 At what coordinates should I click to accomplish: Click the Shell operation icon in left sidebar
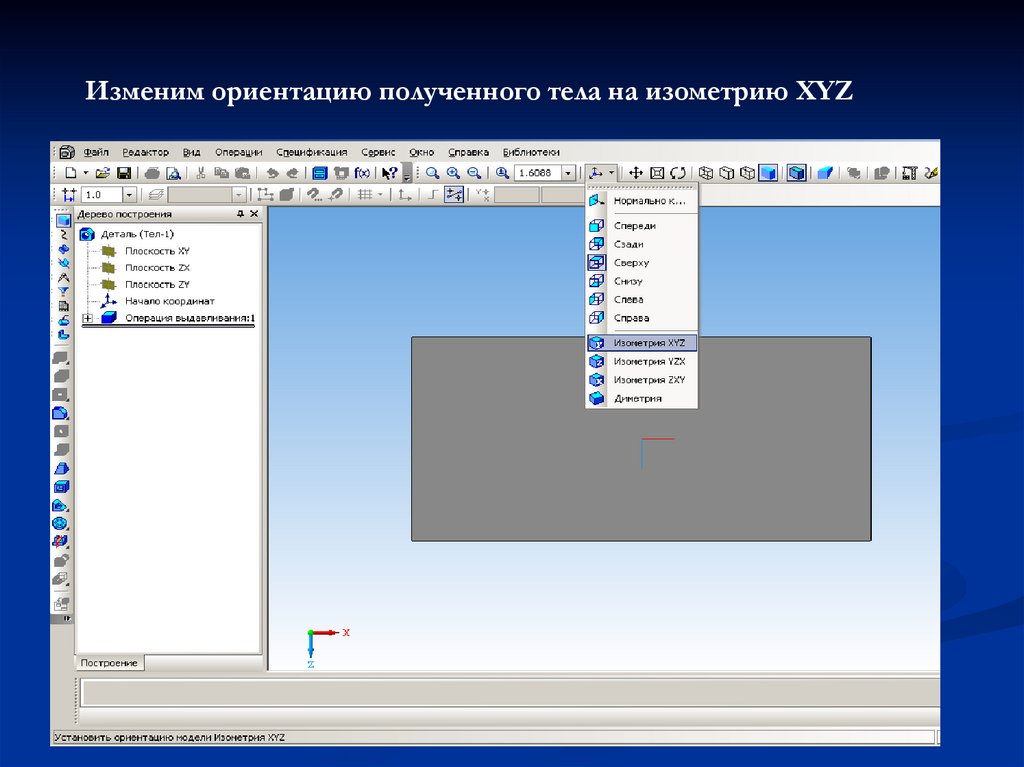click(61, 487)
